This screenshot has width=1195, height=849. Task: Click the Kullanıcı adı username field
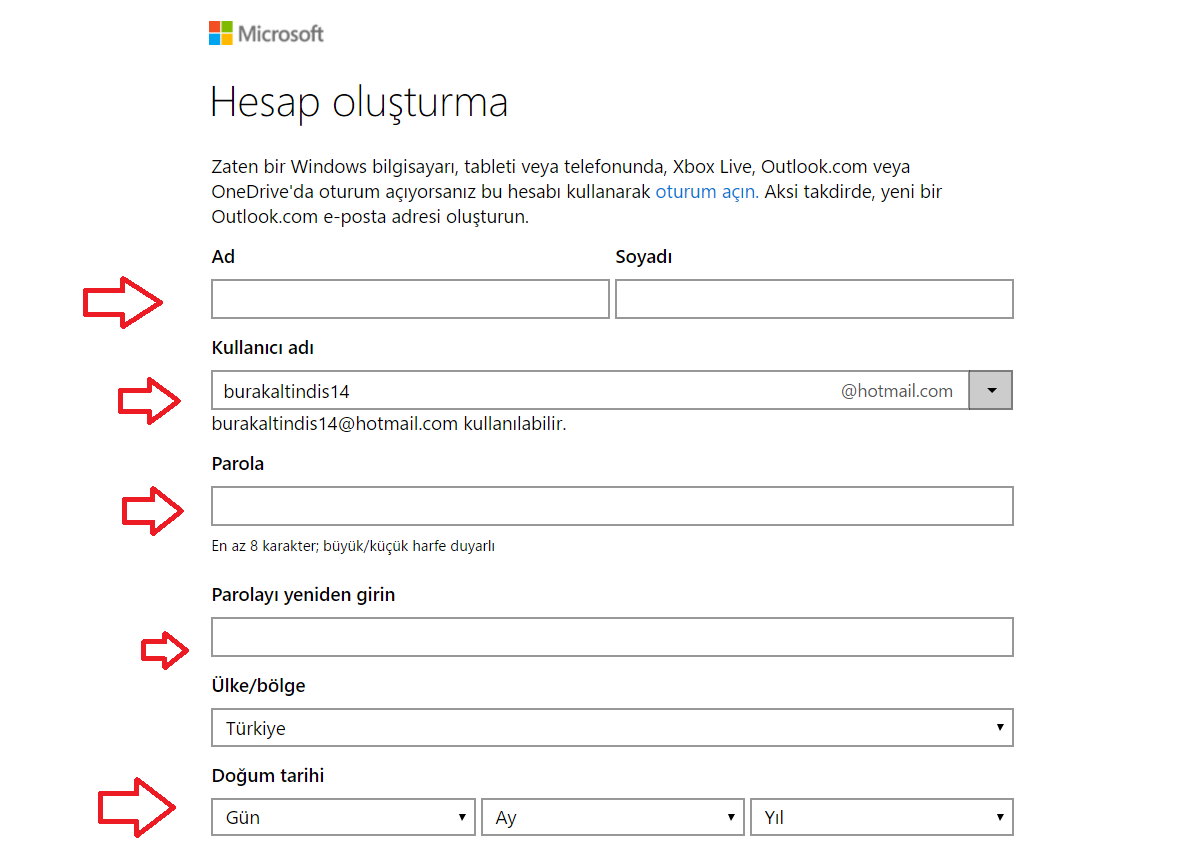pyautogui.click(x=590, y=390)
